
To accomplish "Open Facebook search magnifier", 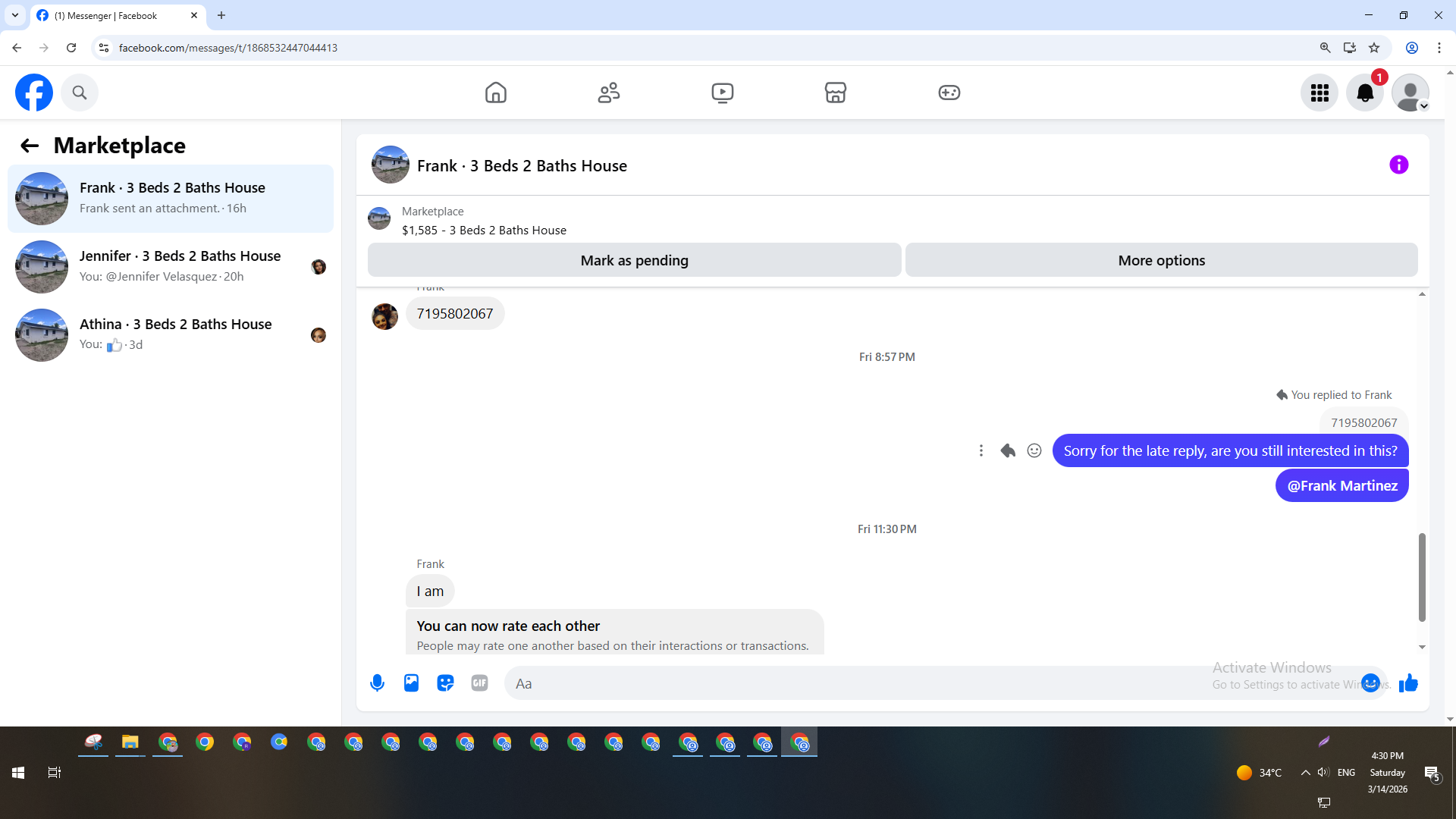I will click(80, 93).
